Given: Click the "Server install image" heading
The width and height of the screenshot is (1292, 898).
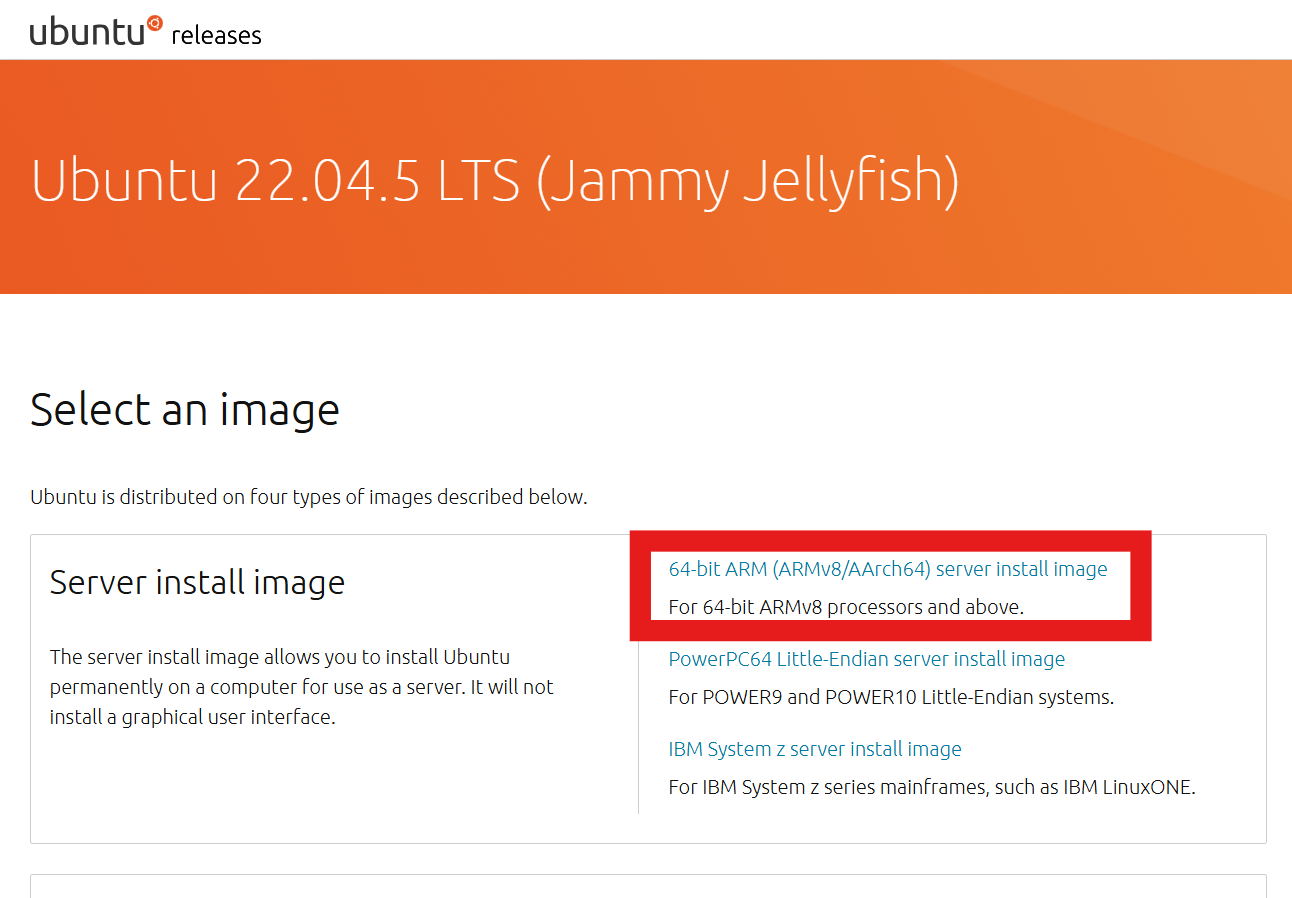Looking at the screenshot, I should point(197,582).
